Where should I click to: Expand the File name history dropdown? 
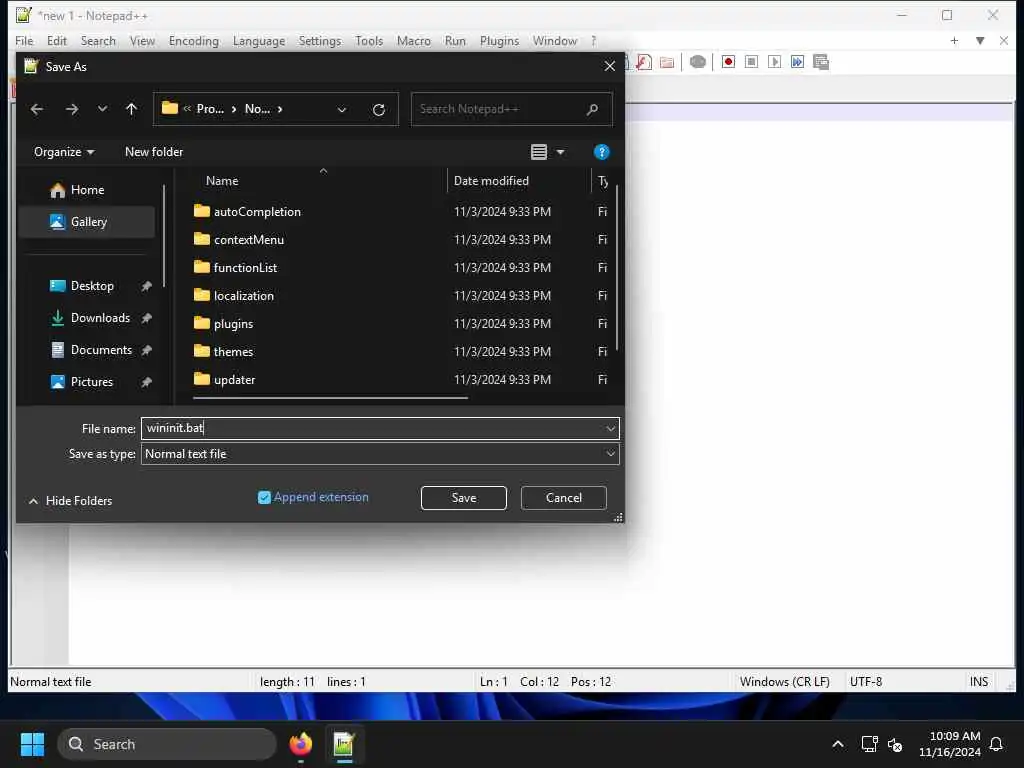point(610,429)
